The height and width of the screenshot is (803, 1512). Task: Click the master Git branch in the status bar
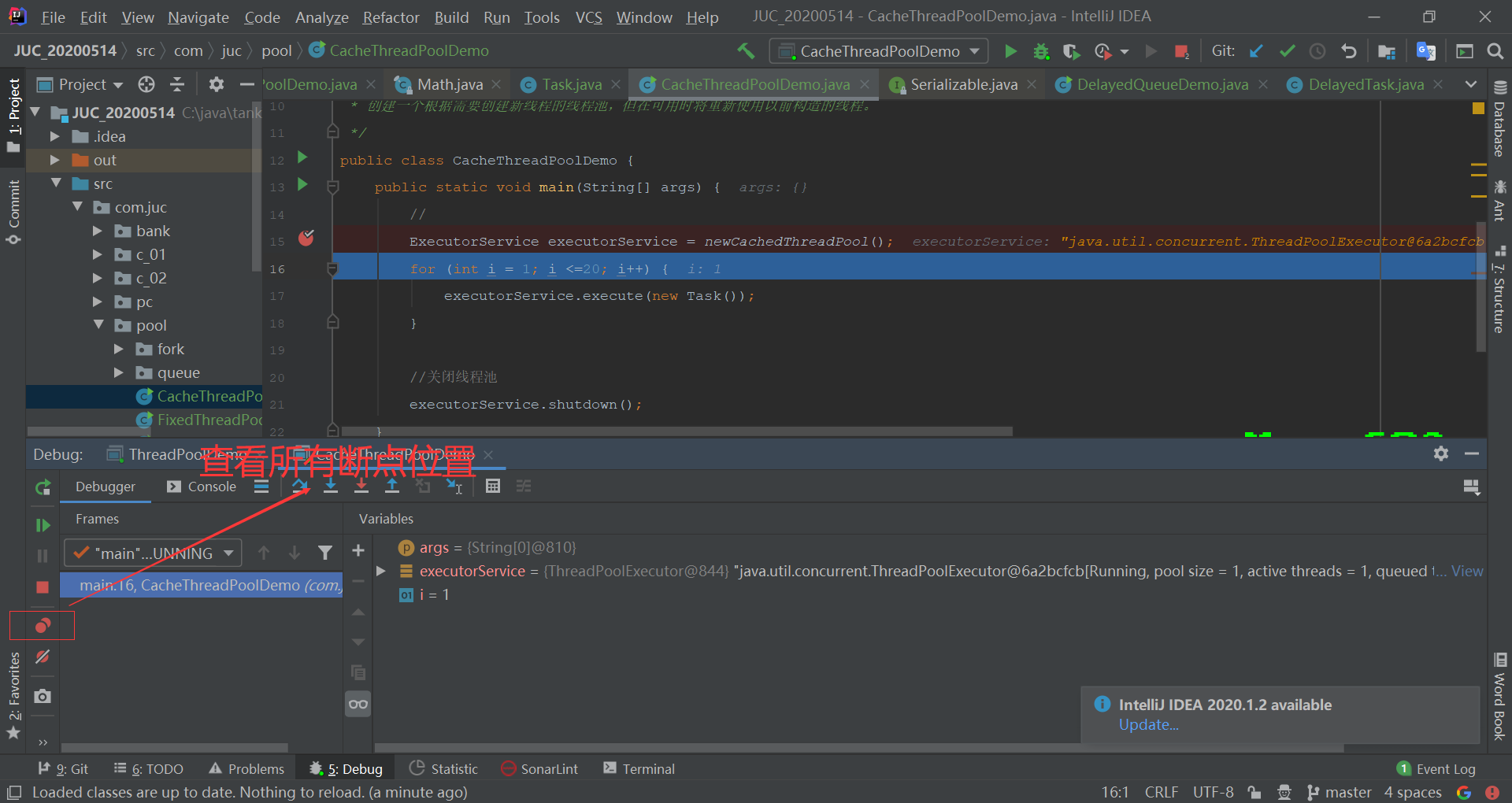point(1340,792)
